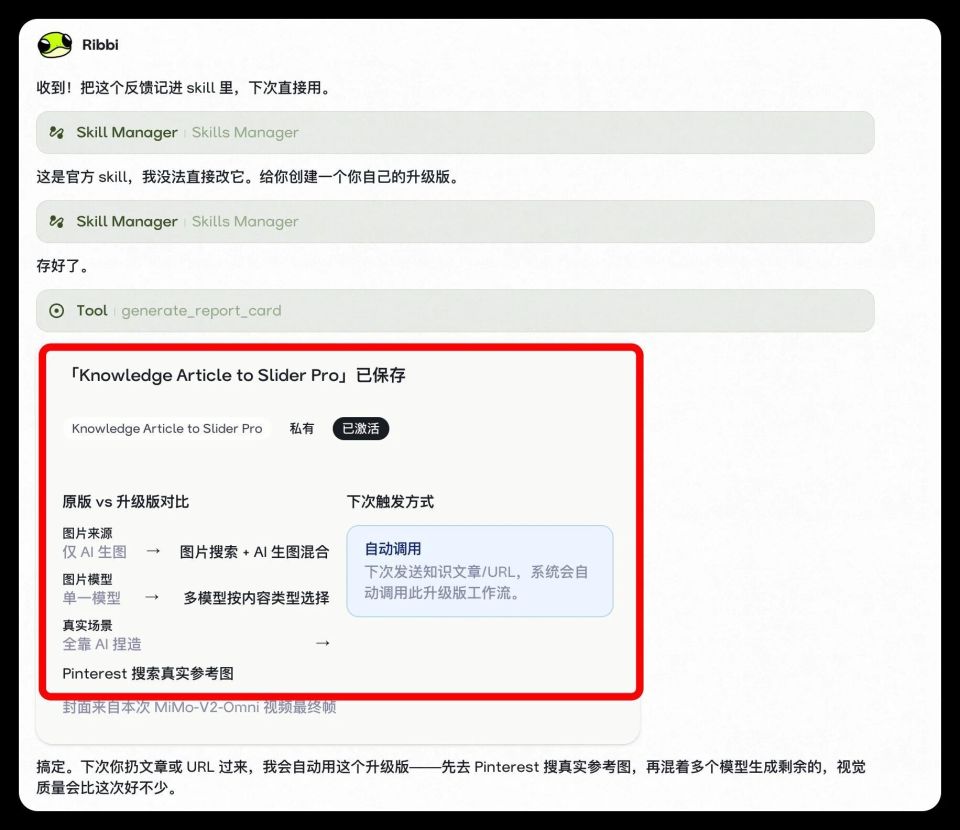The height and width of the screenshot is (830, 960).
Task: Click the generate_report_card tool circle icon
Action: (x=56, y=311)
